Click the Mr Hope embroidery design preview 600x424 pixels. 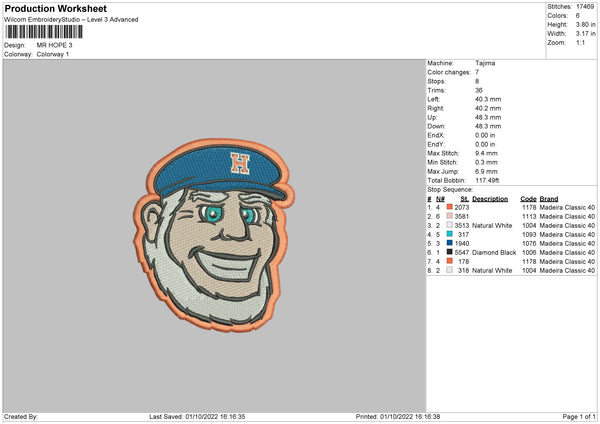click(x=214, y=235)
